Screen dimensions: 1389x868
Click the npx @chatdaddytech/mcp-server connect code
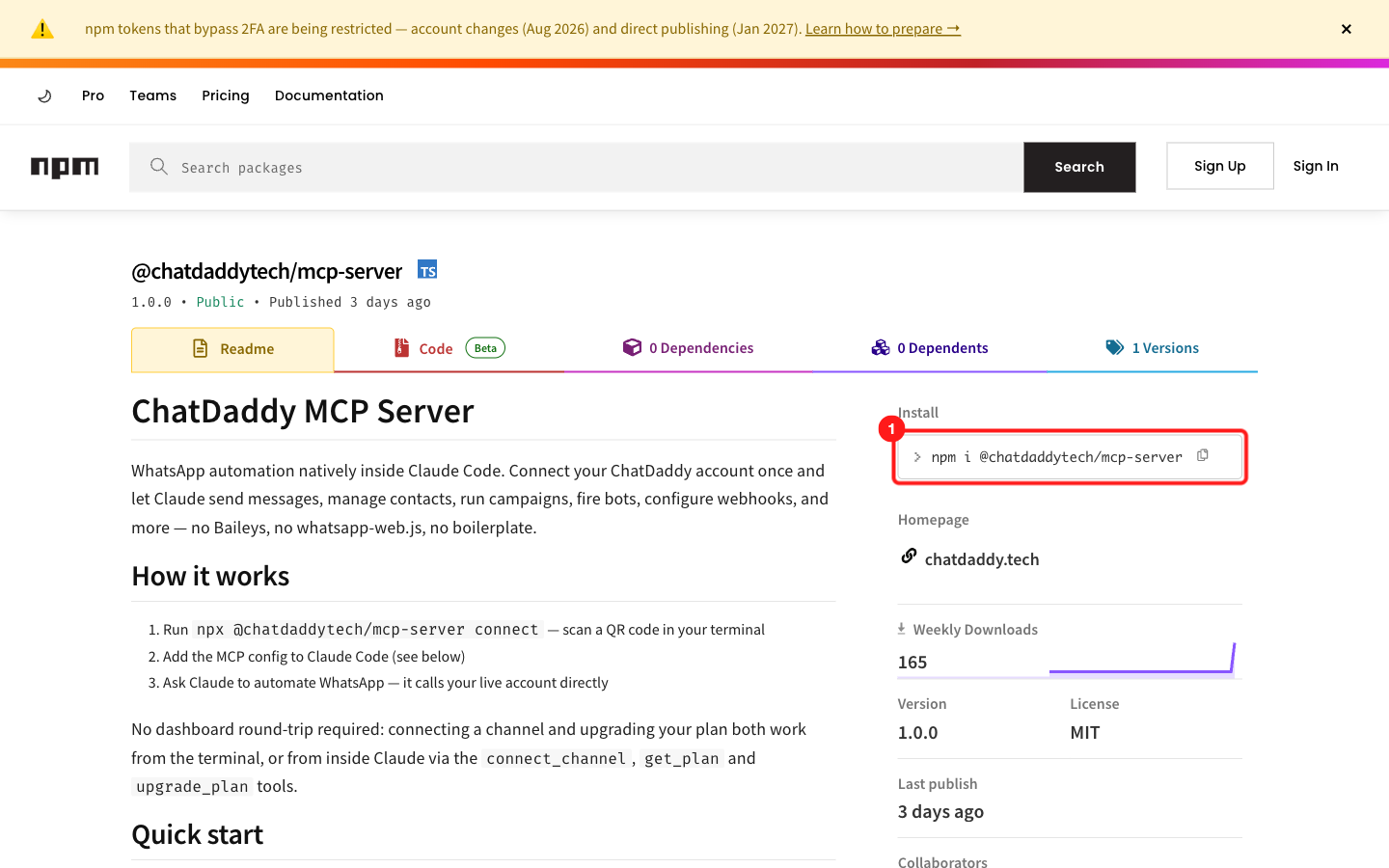[x=368, y=630]
